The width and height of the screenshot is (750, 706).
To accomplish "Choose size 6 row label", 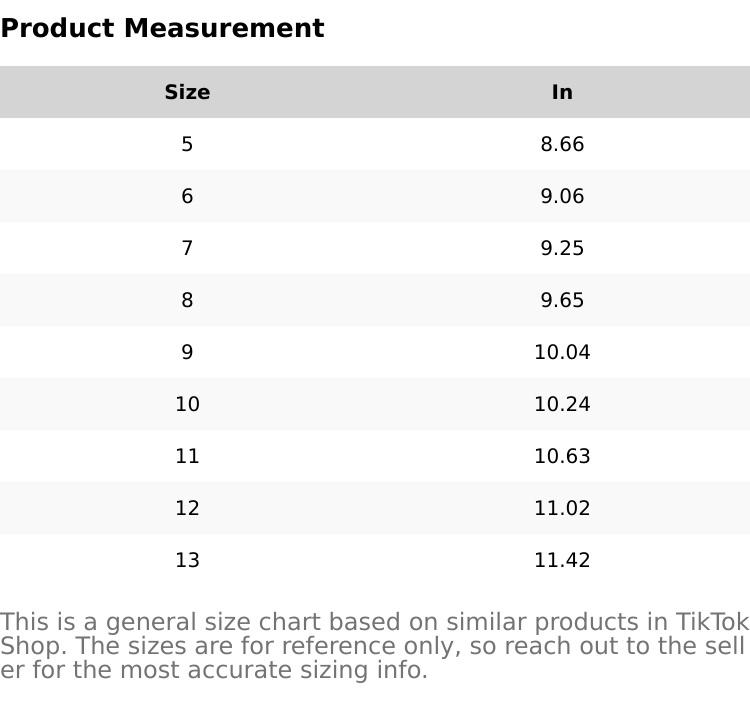I will [187, 196].
